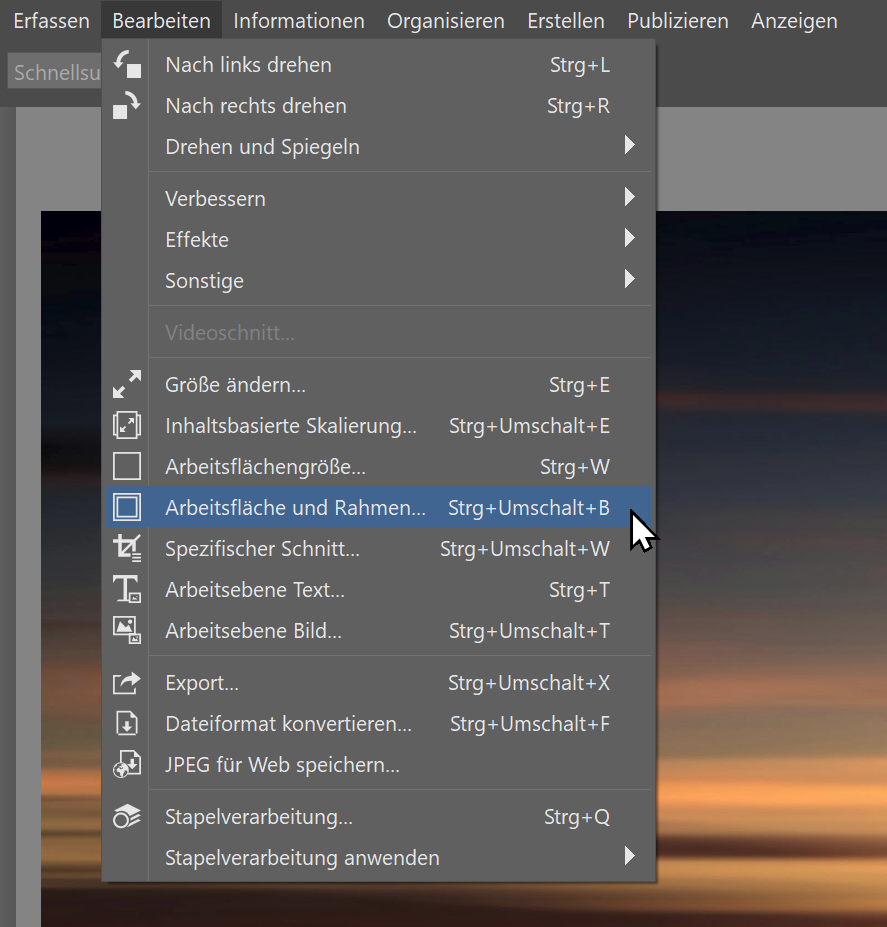
Task: Click the Arbeitsebene Bild icon
Action: (127, 630)
